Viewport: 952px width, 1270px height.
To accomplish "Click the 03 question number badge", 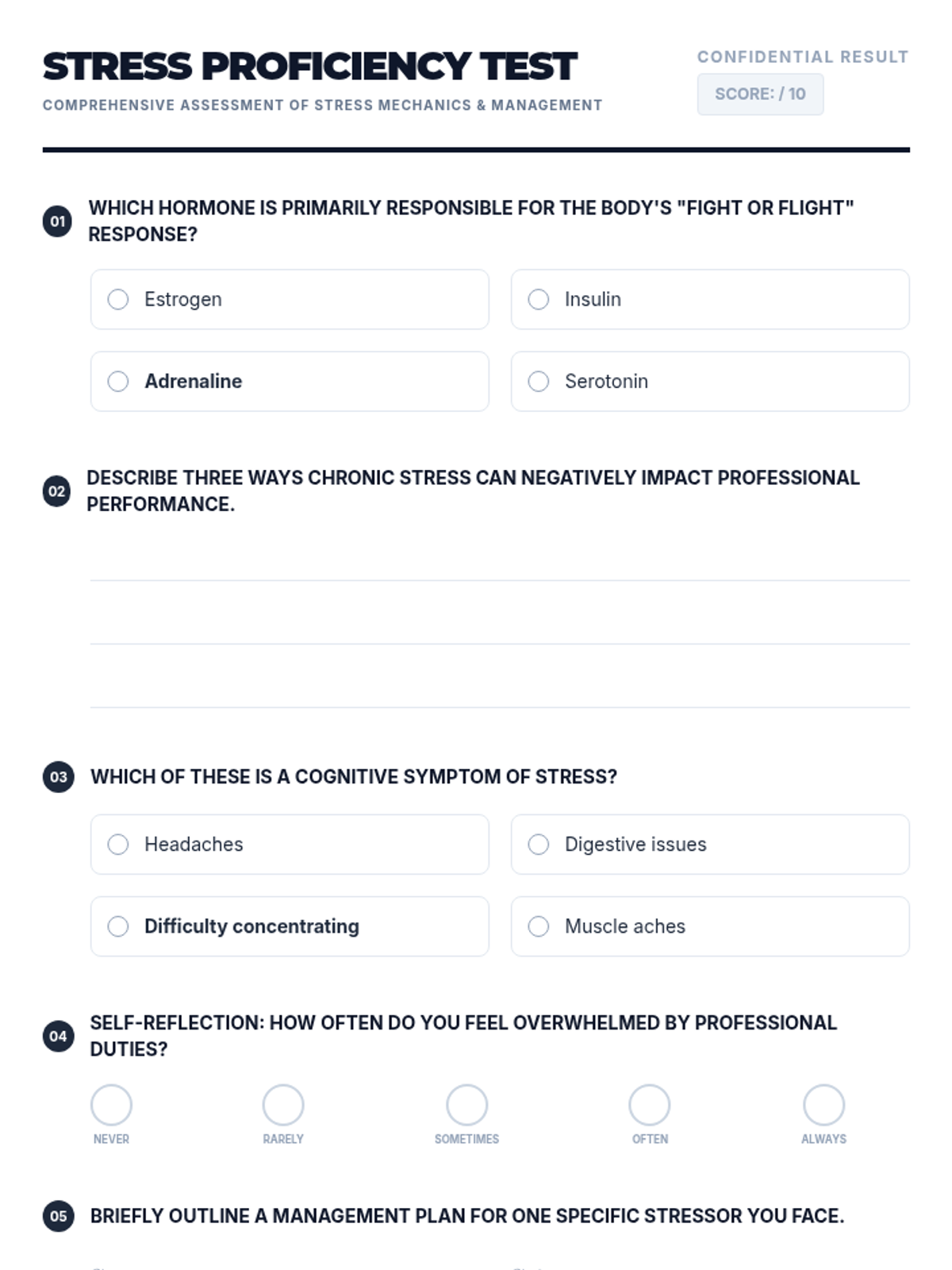I will 58,777.
